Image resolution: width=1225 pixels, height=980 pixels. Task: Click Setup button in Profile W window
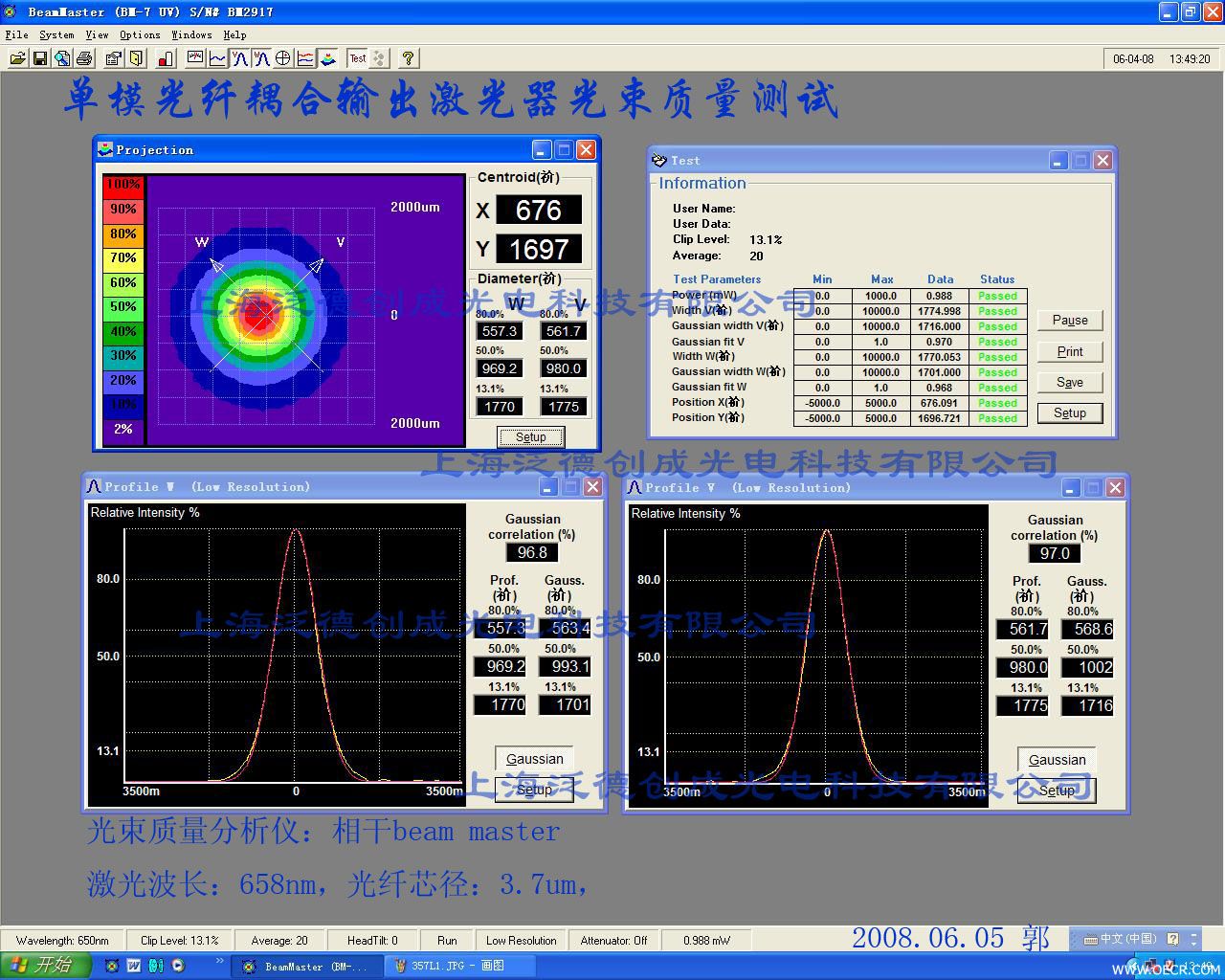[534, 790]
